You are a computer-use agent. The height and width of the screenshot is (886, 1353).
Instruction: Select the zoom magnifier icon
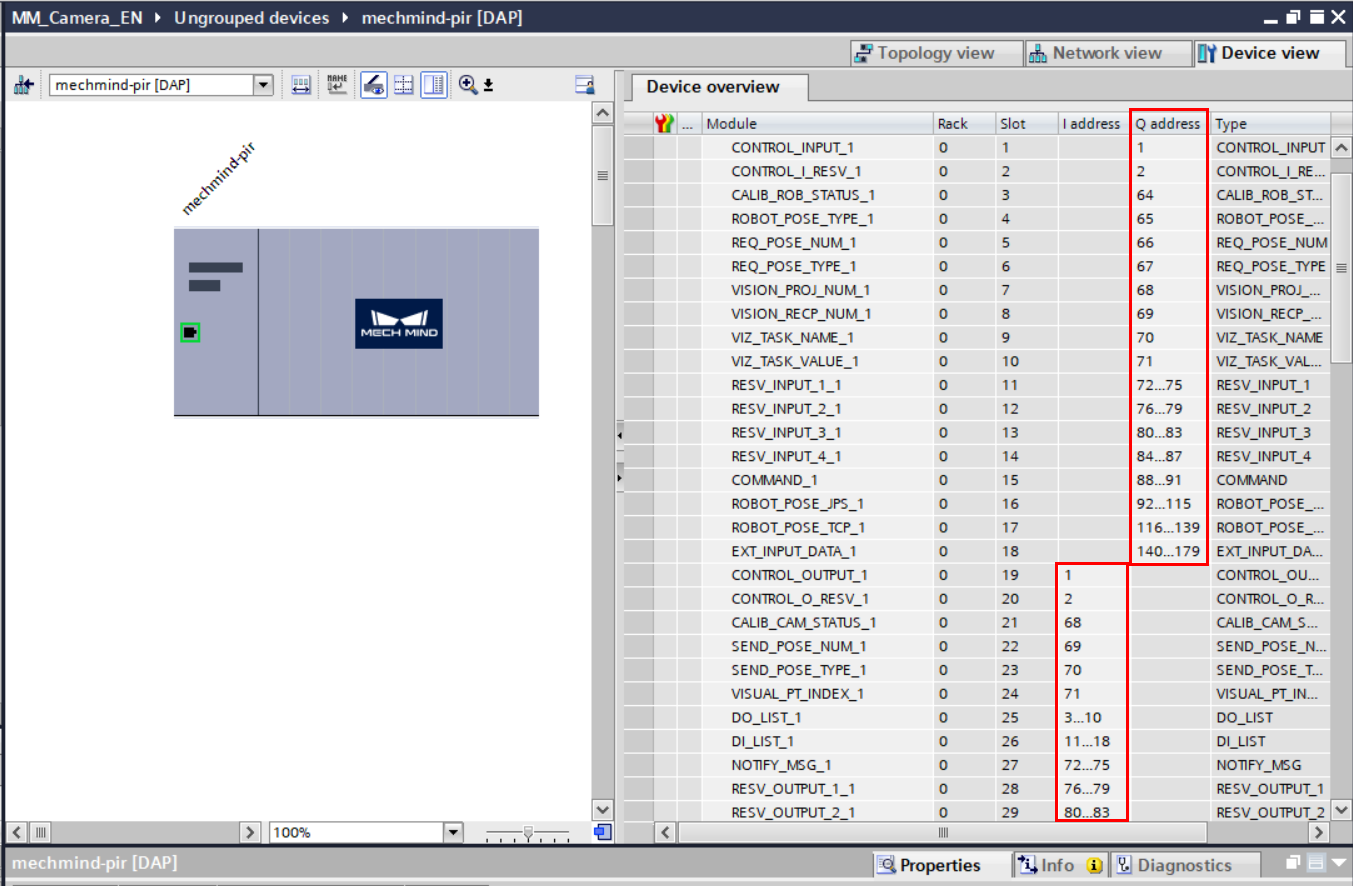pyautogui.click(x=466, y=84)
